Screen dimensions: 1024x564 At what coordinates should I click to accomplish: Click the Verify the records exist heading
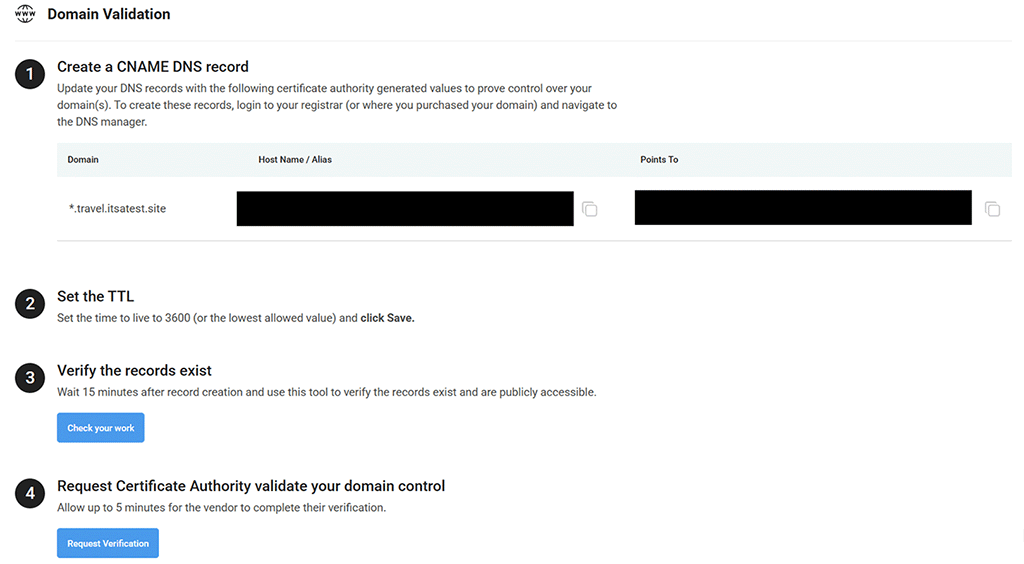(134, 371)
